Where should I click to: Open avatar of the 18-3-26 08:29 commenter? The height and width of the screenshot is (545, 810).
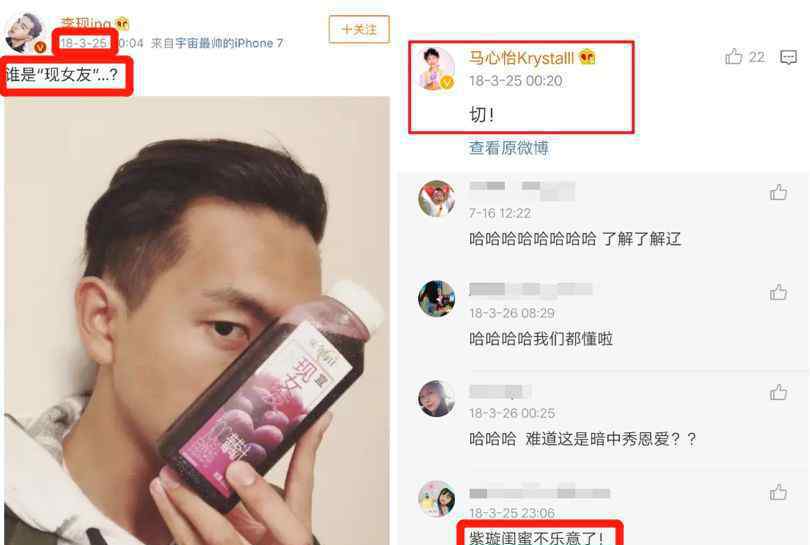[x=437, y=299]
